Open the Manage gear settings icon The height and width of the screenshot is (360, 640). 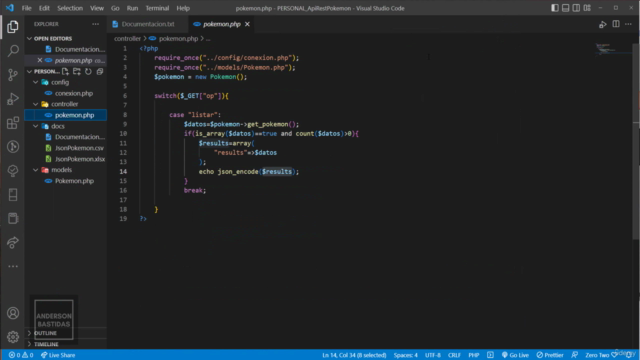click(13, 337)
